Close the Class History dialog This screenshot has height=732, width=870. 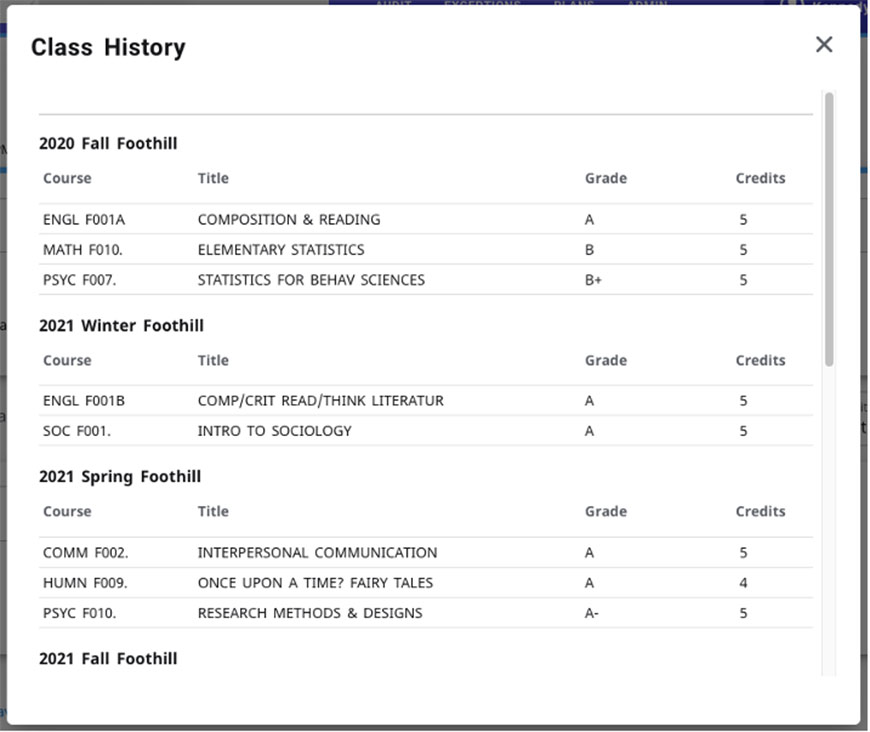(823, 44)
